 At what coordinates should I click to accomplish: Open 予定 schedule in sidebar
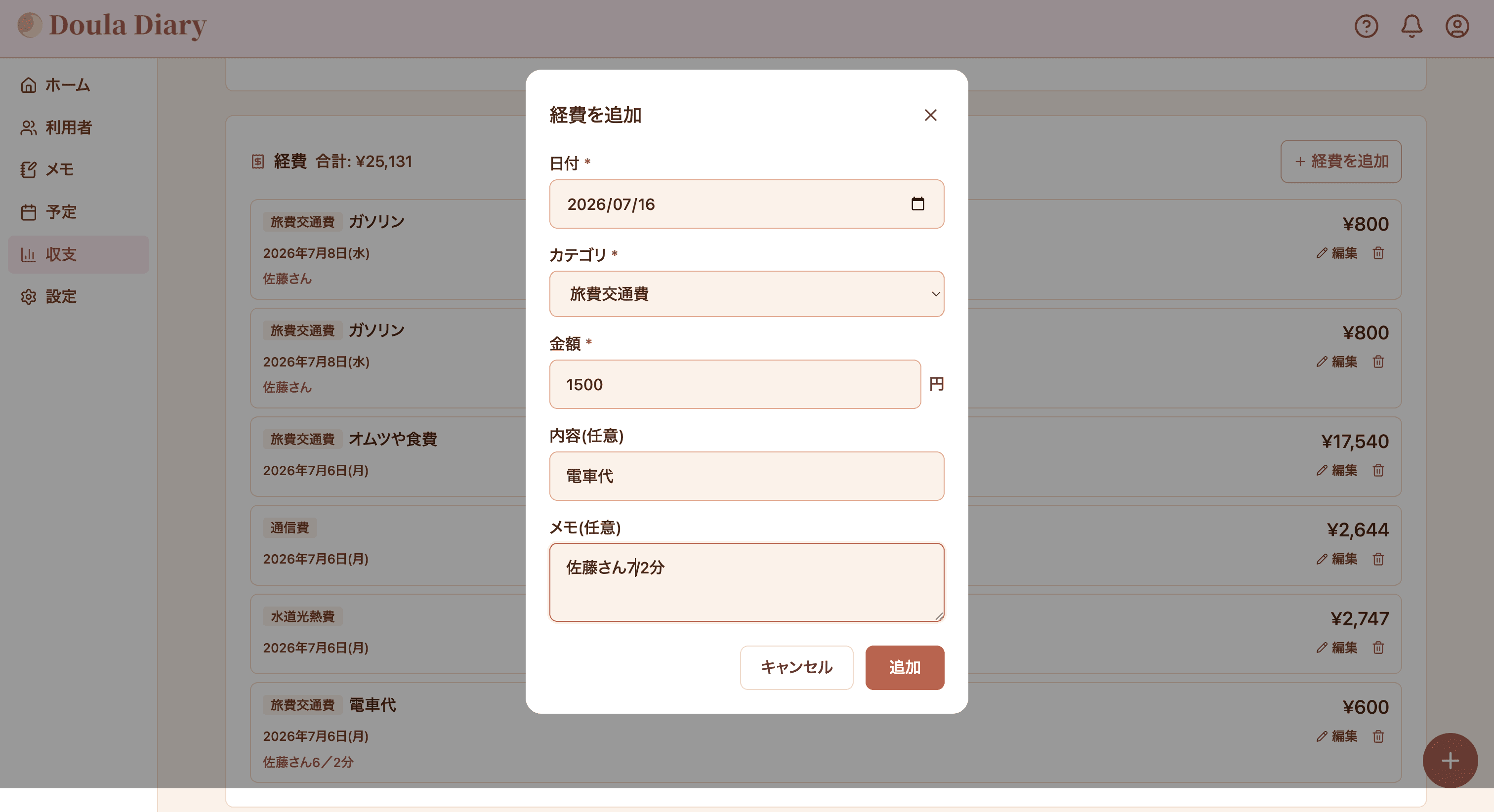click(x=78, y=212)
